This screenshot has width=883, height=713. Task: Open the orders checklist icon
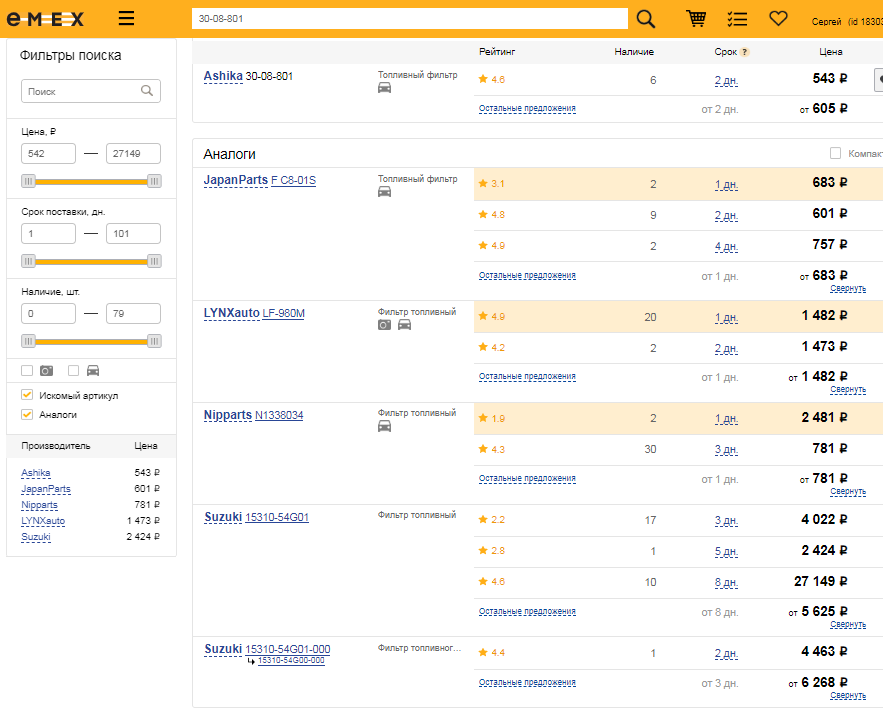click(737, 19)
